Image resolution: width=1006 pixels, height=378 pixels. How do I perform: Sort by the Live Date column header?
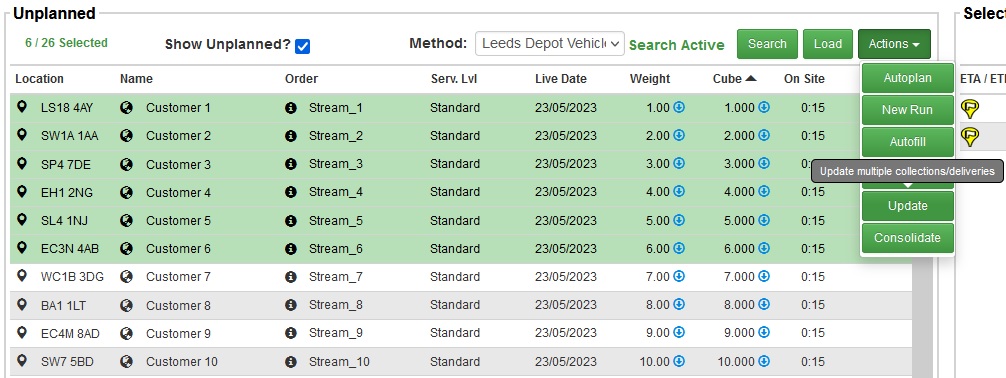point(561,79)
